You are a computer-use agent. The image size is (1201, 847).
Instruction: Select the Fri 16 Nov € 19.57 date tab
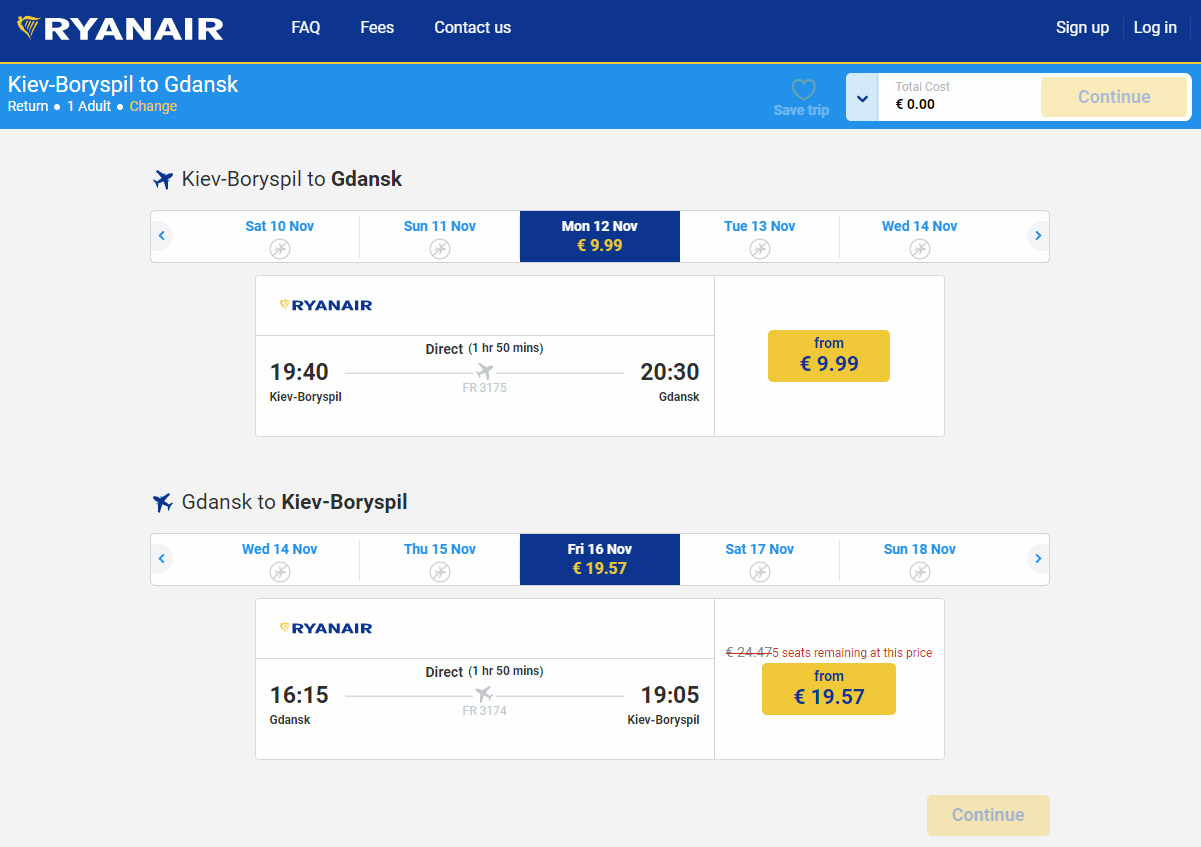coord(600,560)
